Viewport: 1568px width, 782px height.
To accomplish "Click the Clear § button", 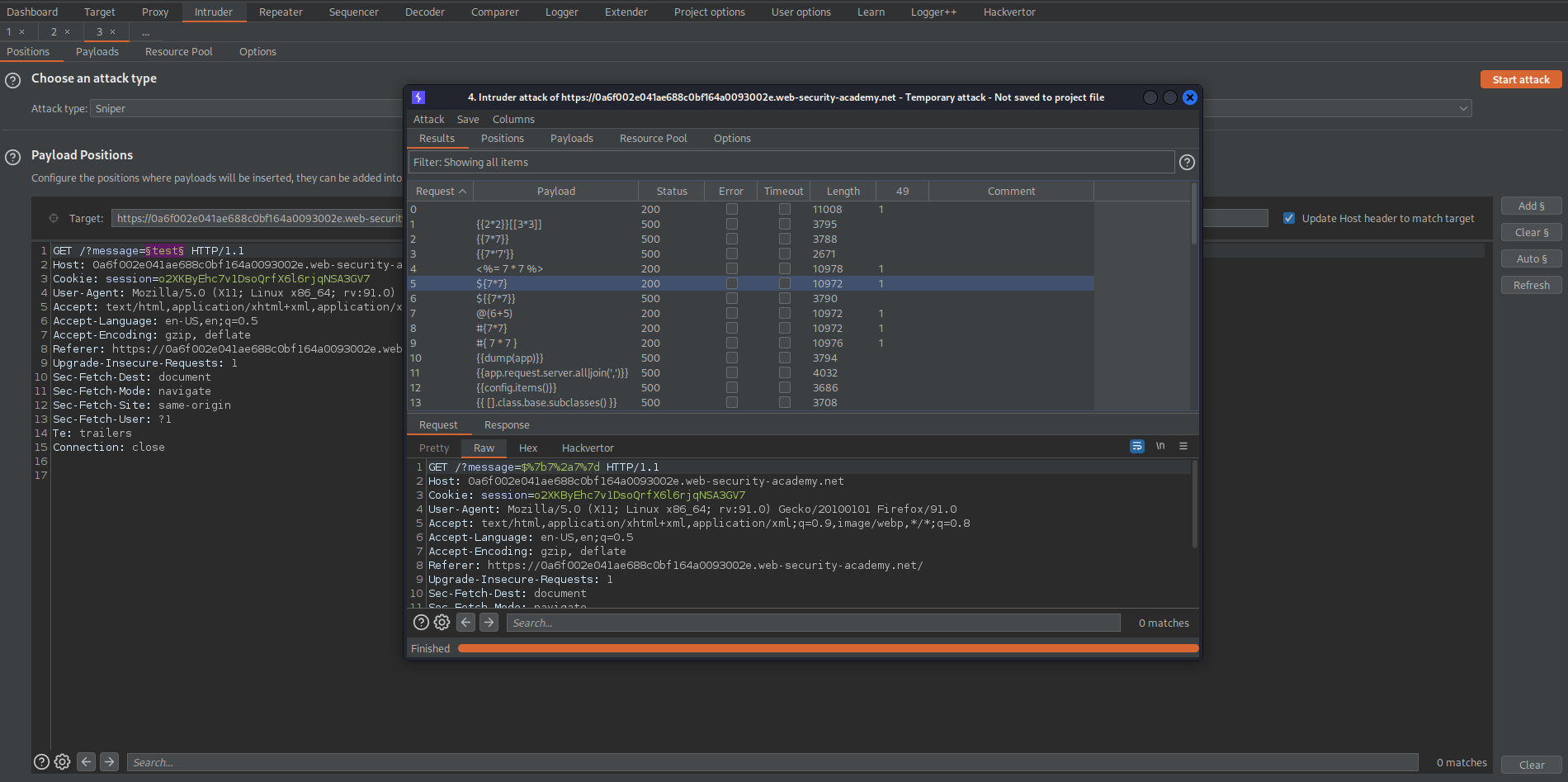I will tap(1531, 233).
